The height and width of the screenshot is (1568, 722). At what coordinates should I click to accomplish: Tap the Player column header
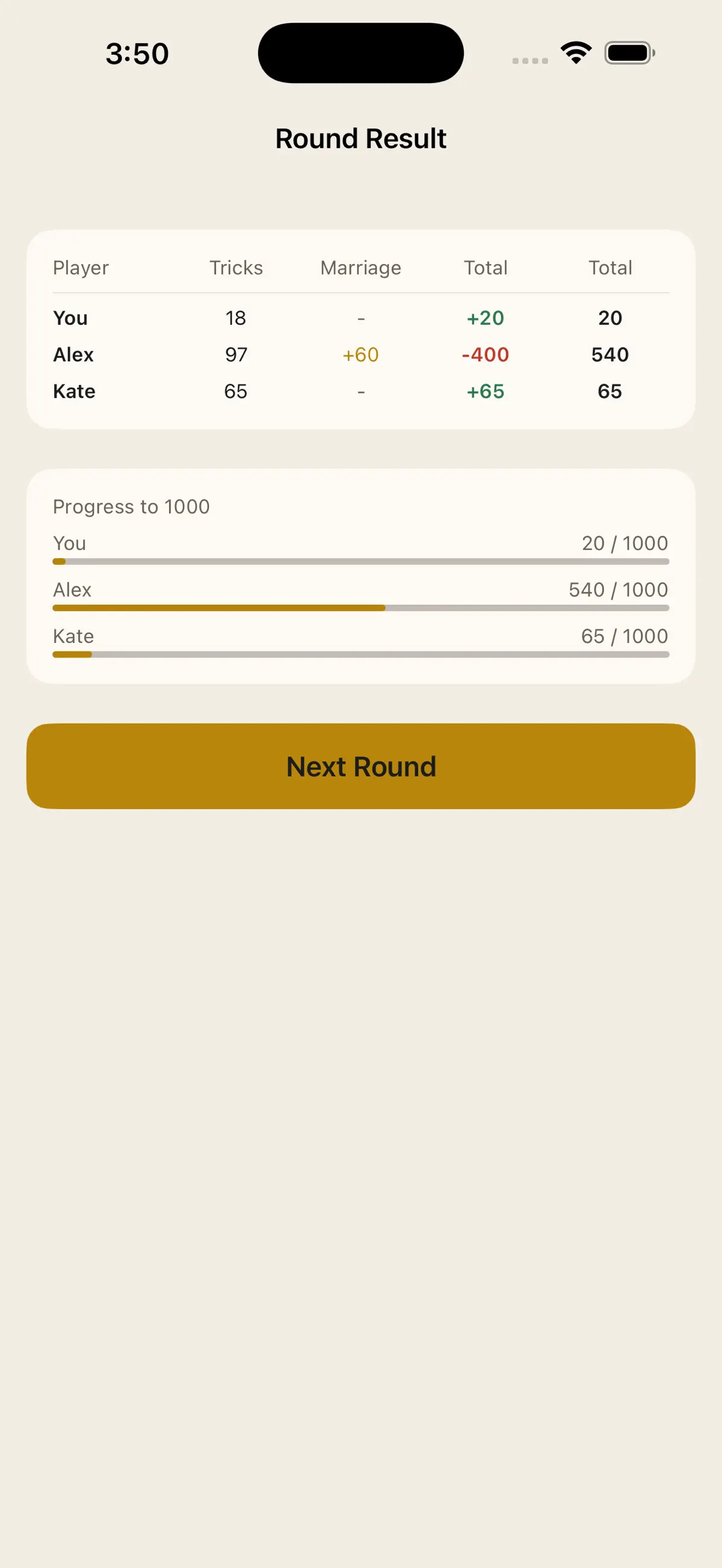click(x=81, y=268)
